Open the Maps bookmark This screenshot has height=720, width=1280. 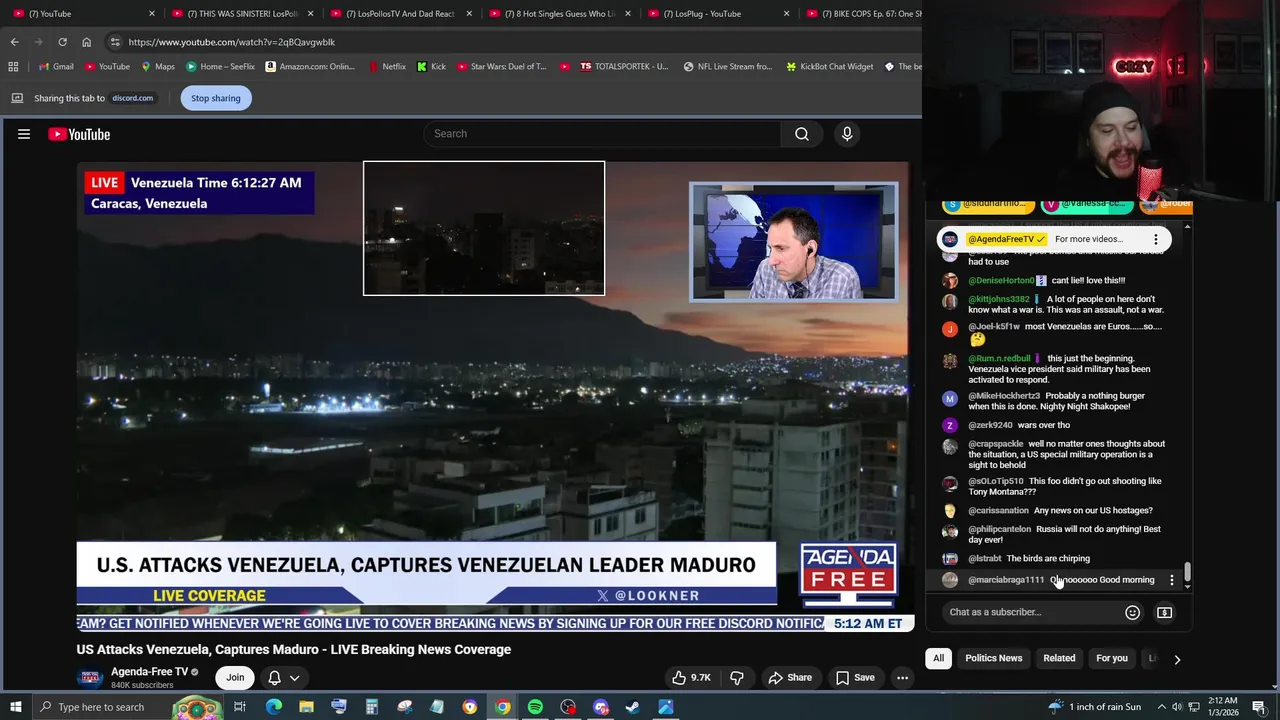[x=158, y=67]
